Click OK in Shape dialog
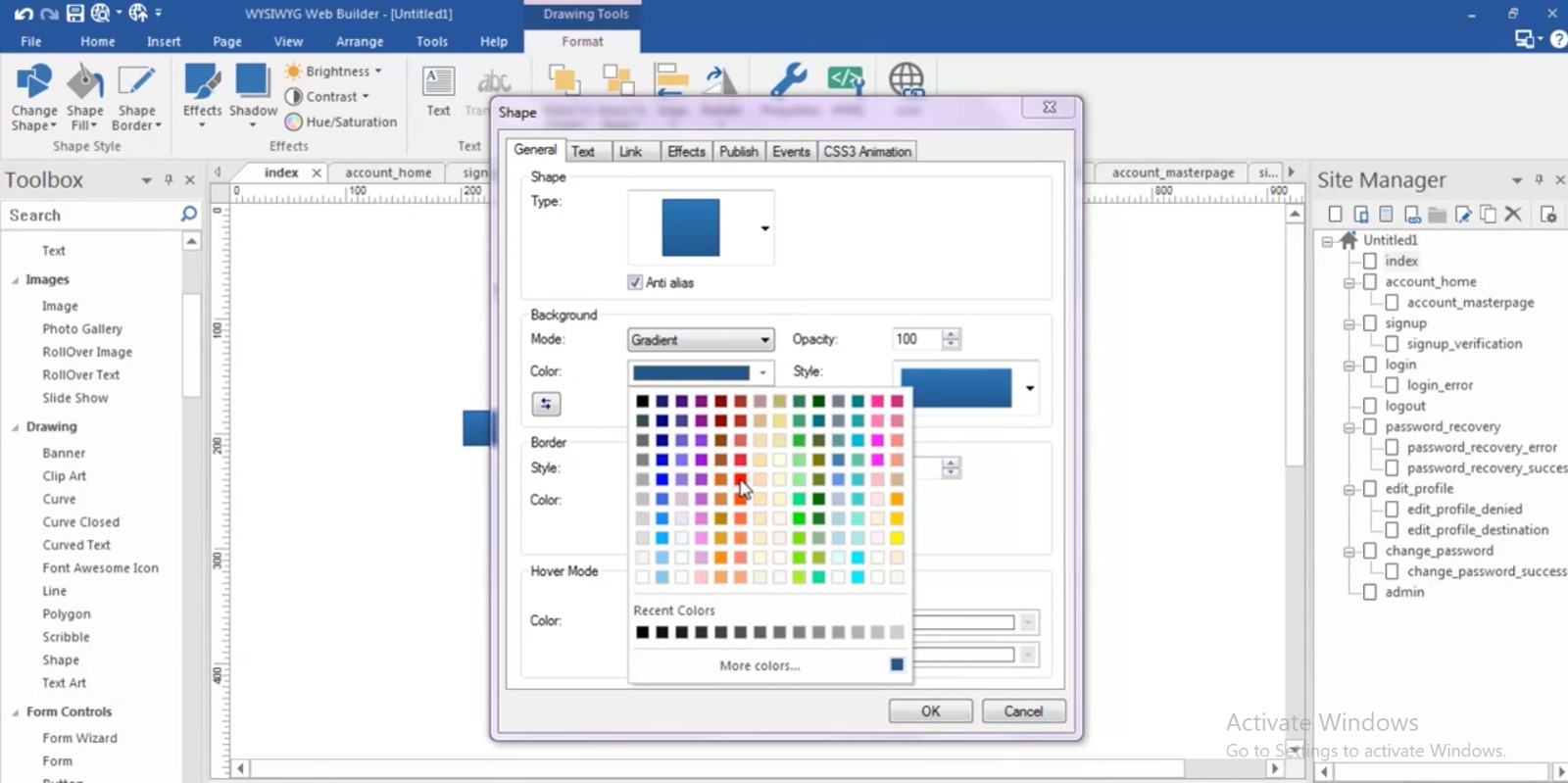Viewport: 1568px width, 783px height. tap(930, 711)
